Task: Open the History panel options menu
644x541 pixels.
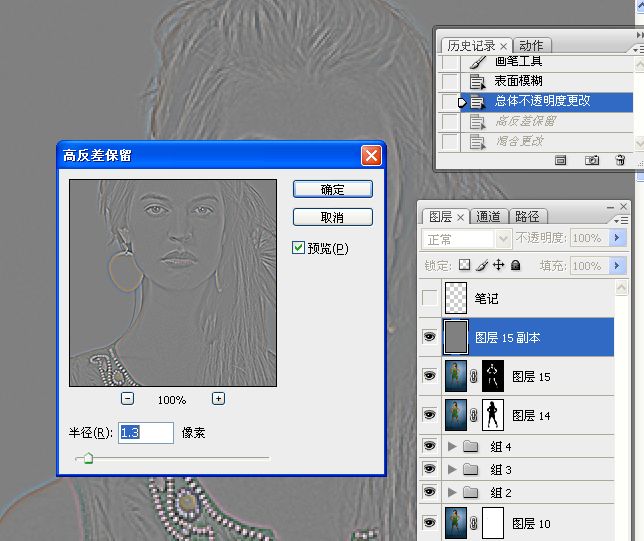Action: click(x=638, y=50)
